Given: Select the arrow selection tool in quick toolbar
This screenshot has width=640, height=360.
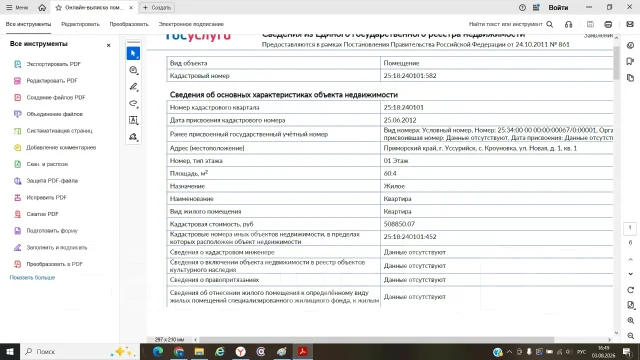Looking at the screenshot, I should point(133,53).
